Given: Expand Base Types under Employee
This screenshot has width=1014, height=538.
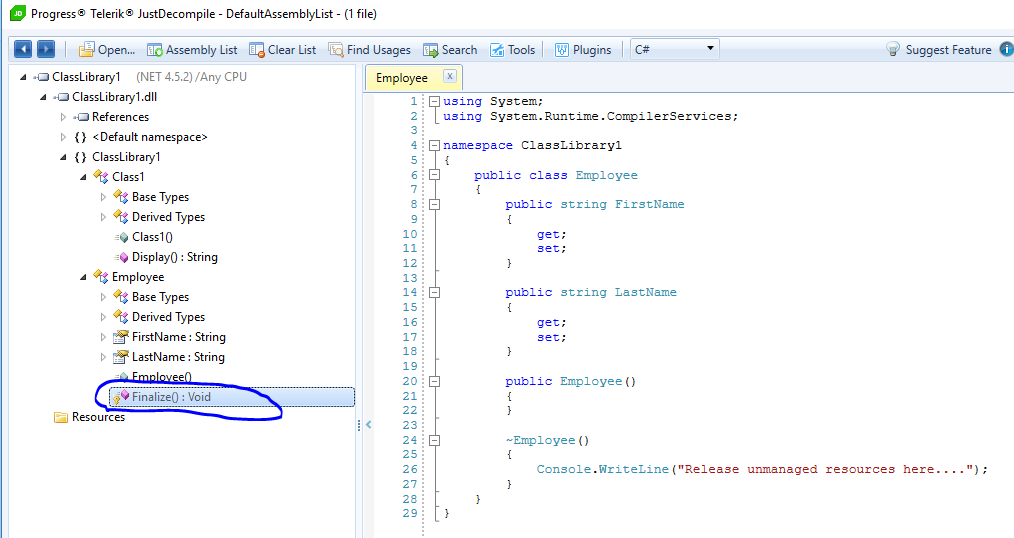Looking at the screenshot, I should coord(103,297).
